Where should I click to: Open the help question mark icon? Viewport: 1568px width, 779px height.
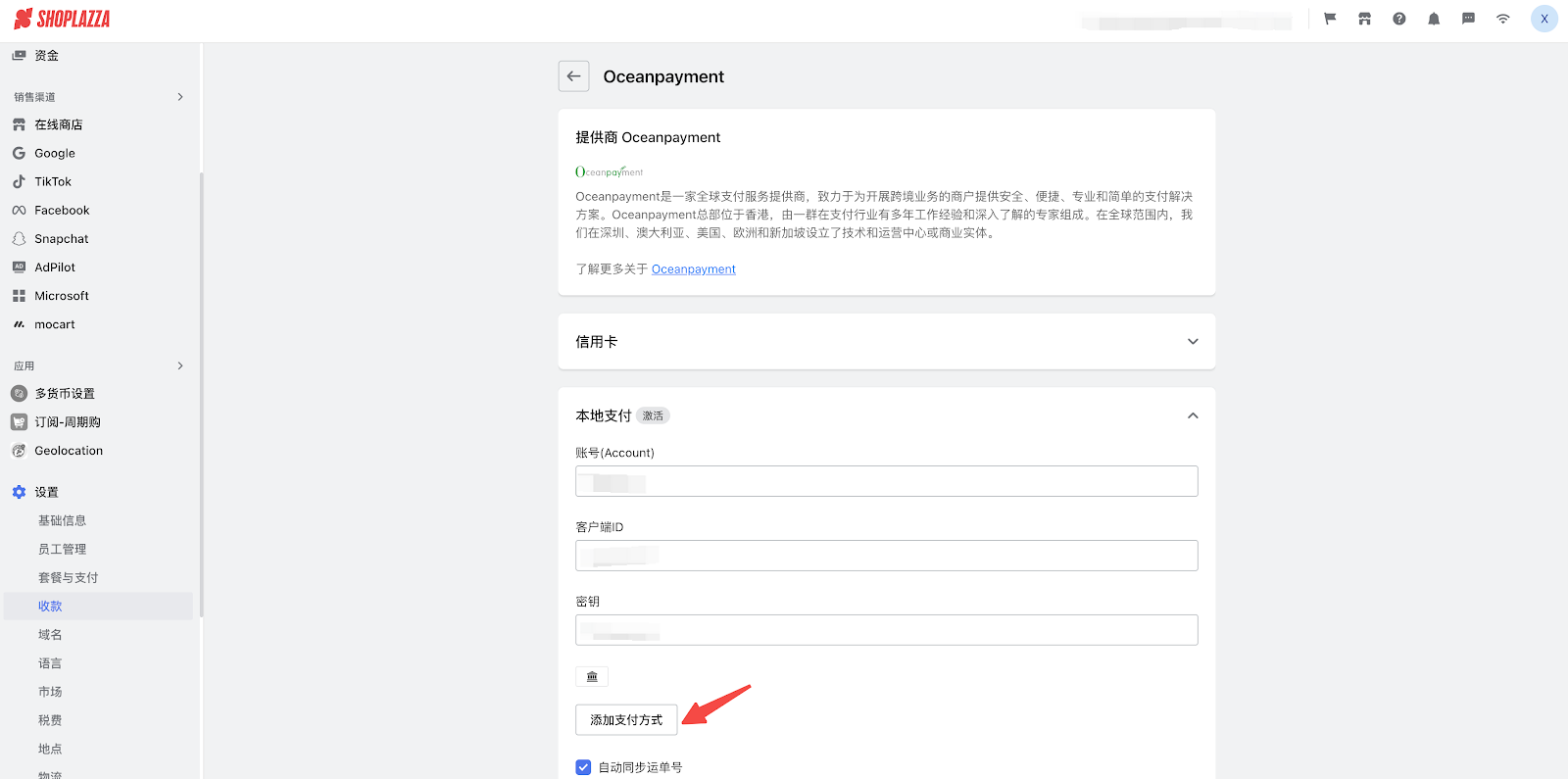[x=1399, y=19]
